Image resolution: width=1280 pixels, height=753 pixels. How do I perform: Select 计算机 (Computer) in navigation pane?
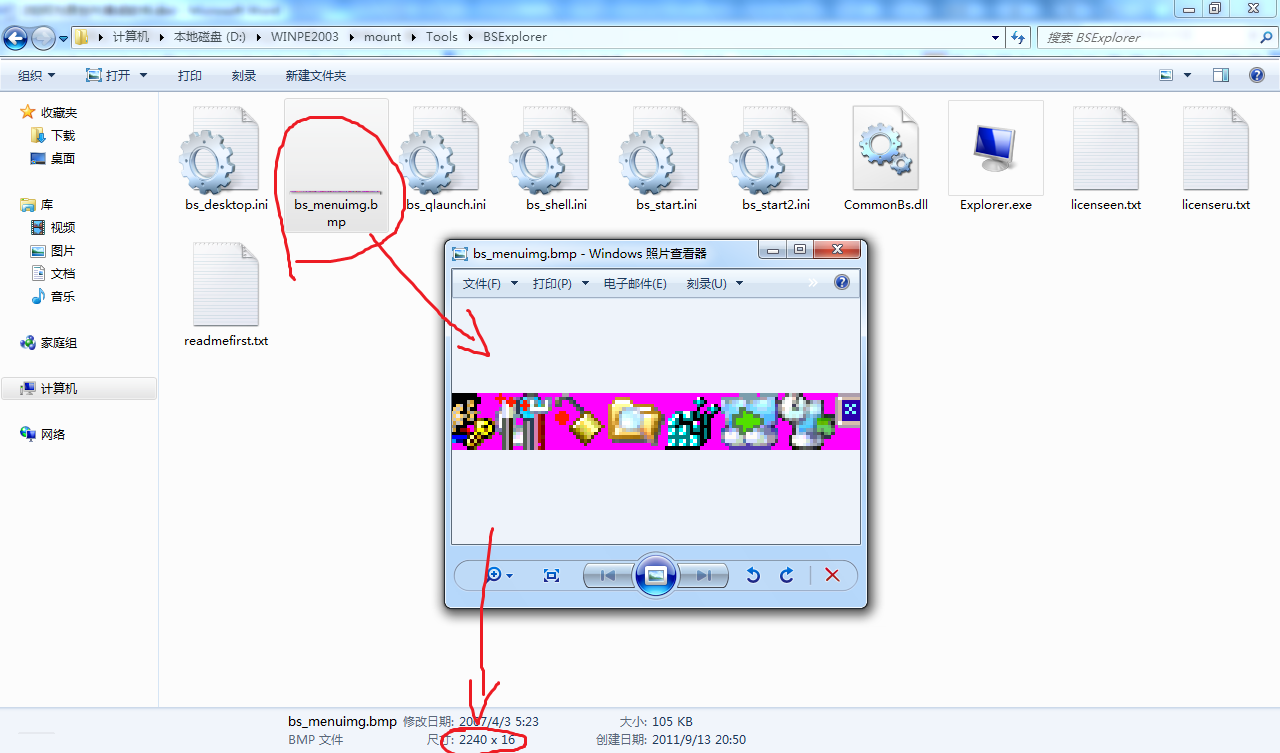[79, 388]
